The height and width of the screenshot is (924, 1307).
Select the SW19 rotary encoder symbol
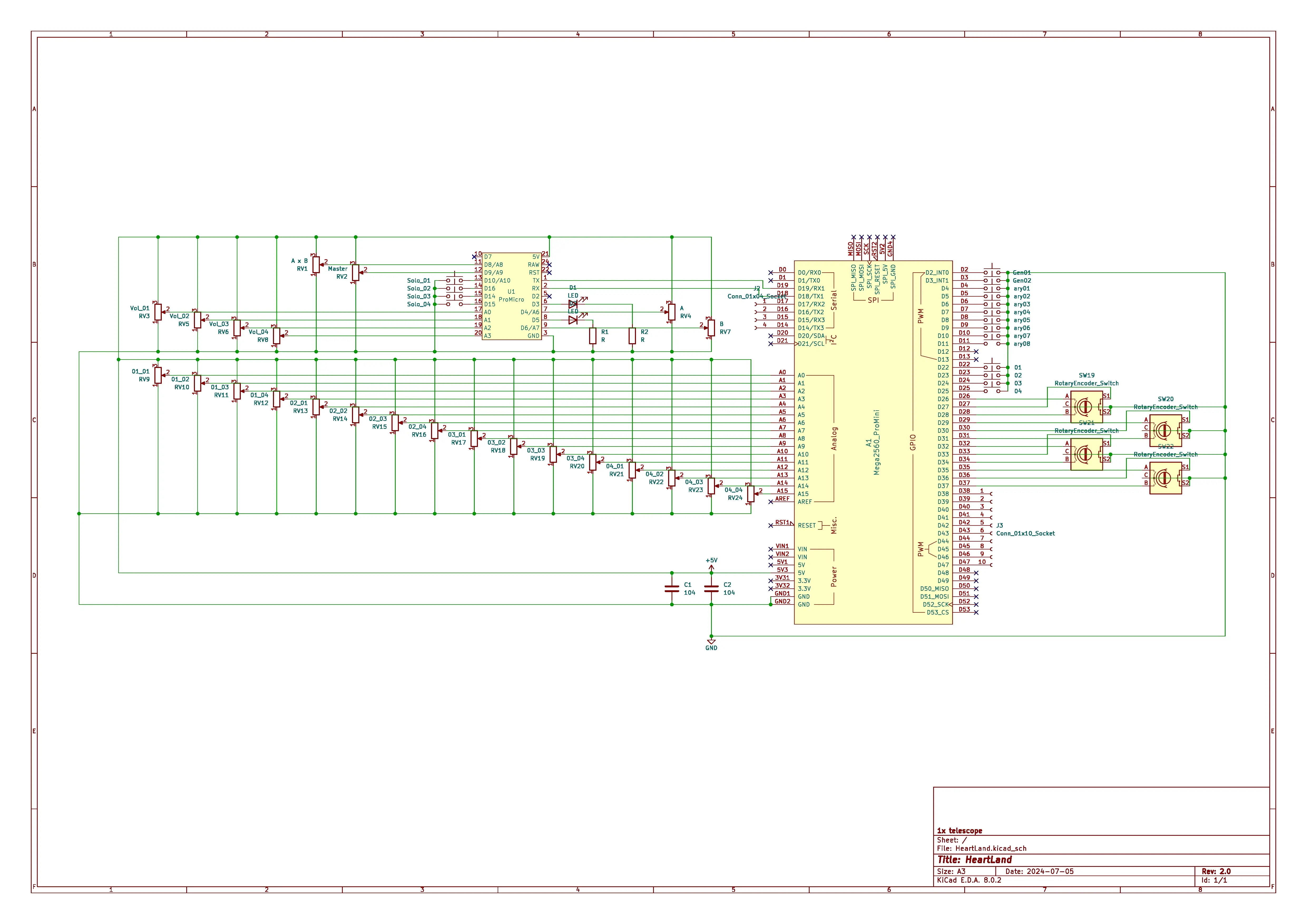point(1086,407)
